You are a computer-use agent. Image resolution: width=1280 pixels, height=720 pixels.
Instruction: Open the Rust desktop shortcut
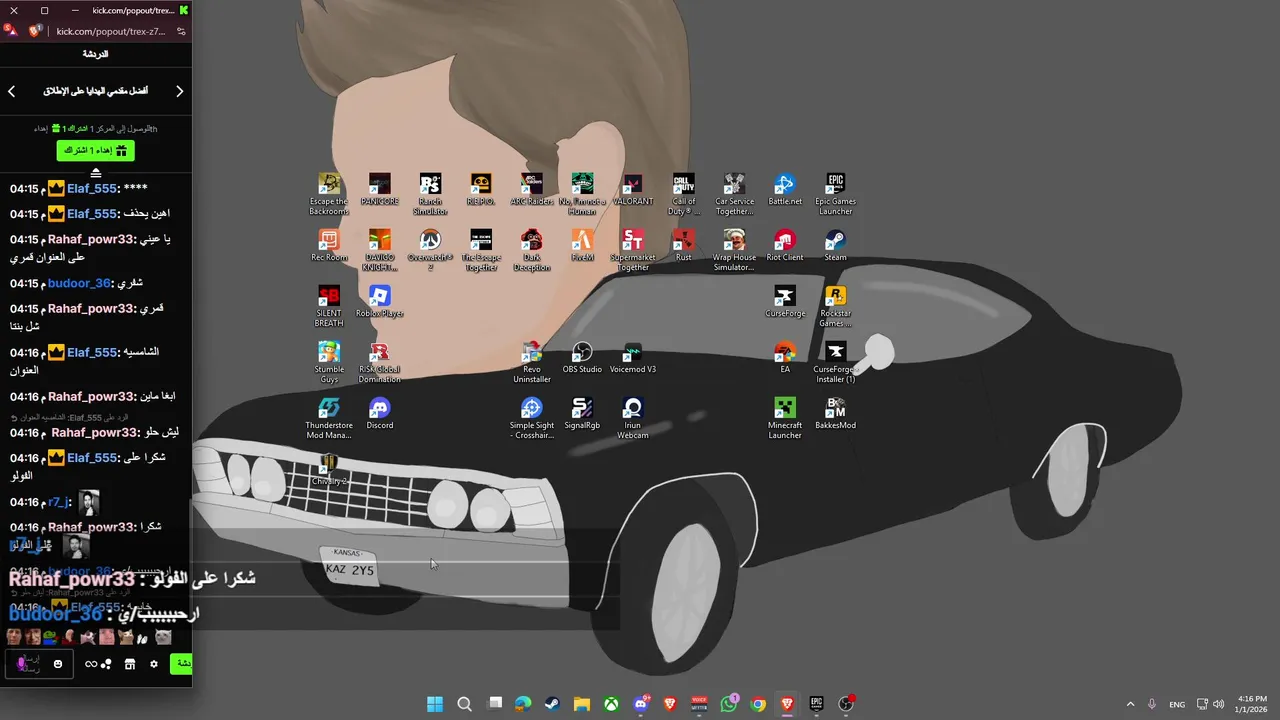tap(683, 245)
